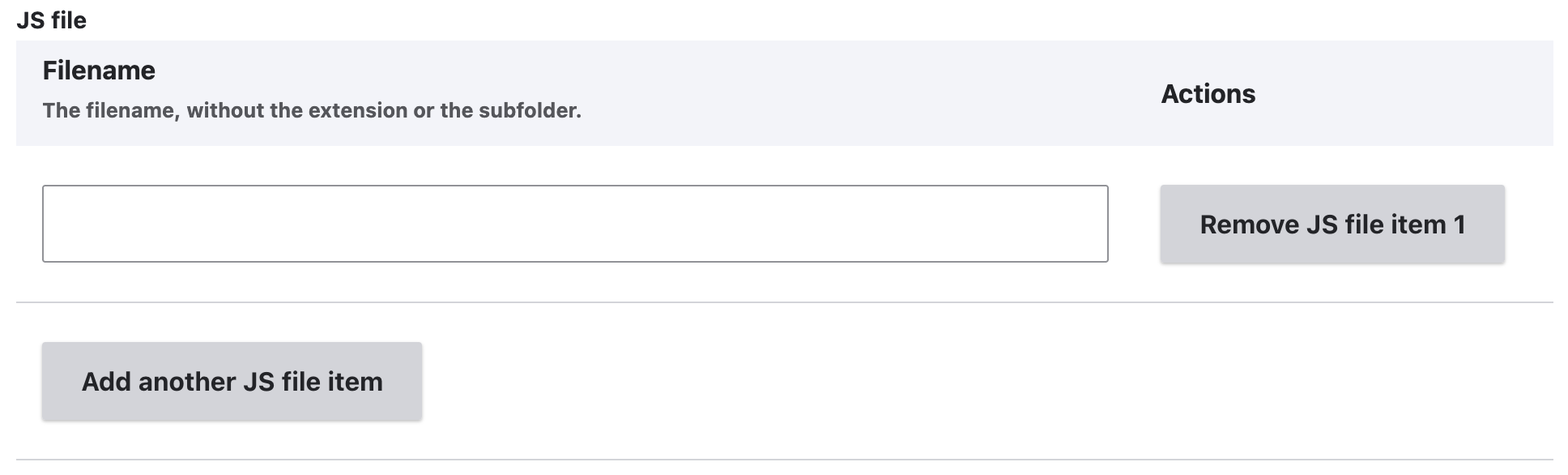Click the Actions column header

click(x=1208, y=94)
